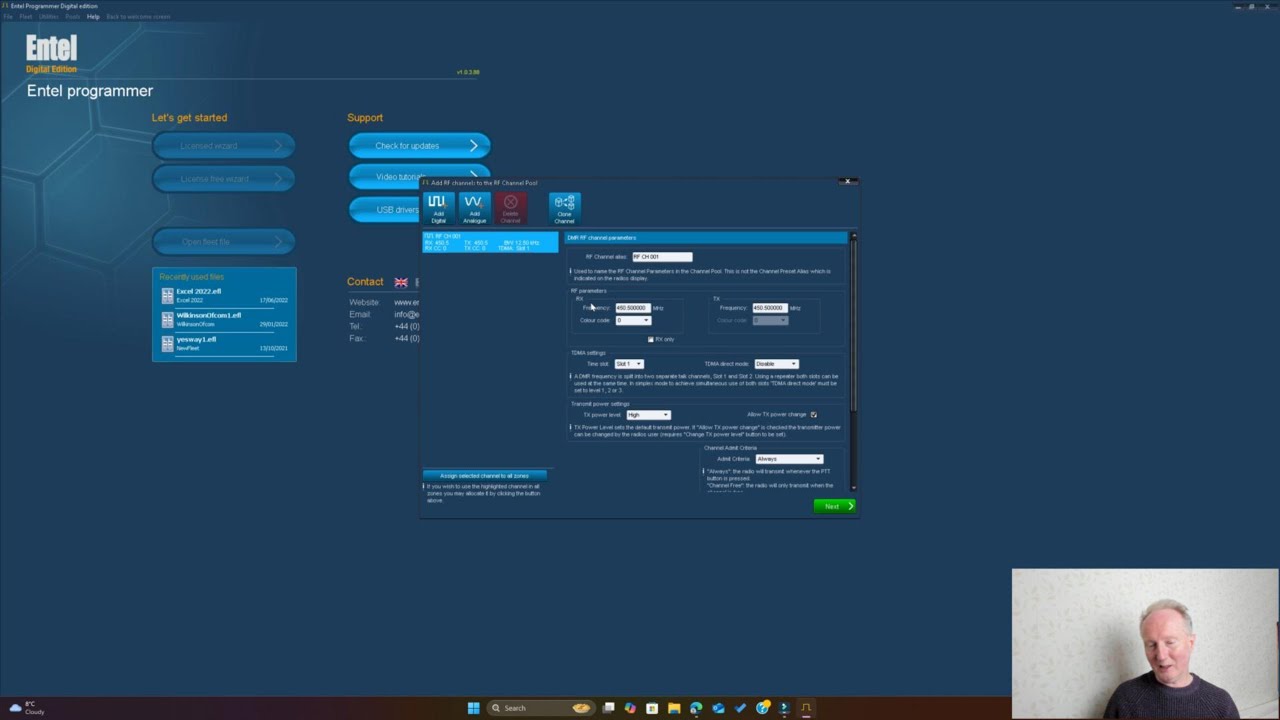Open the weather widget showing Cloudy
1280x720 pixels.
coord(27,708)
